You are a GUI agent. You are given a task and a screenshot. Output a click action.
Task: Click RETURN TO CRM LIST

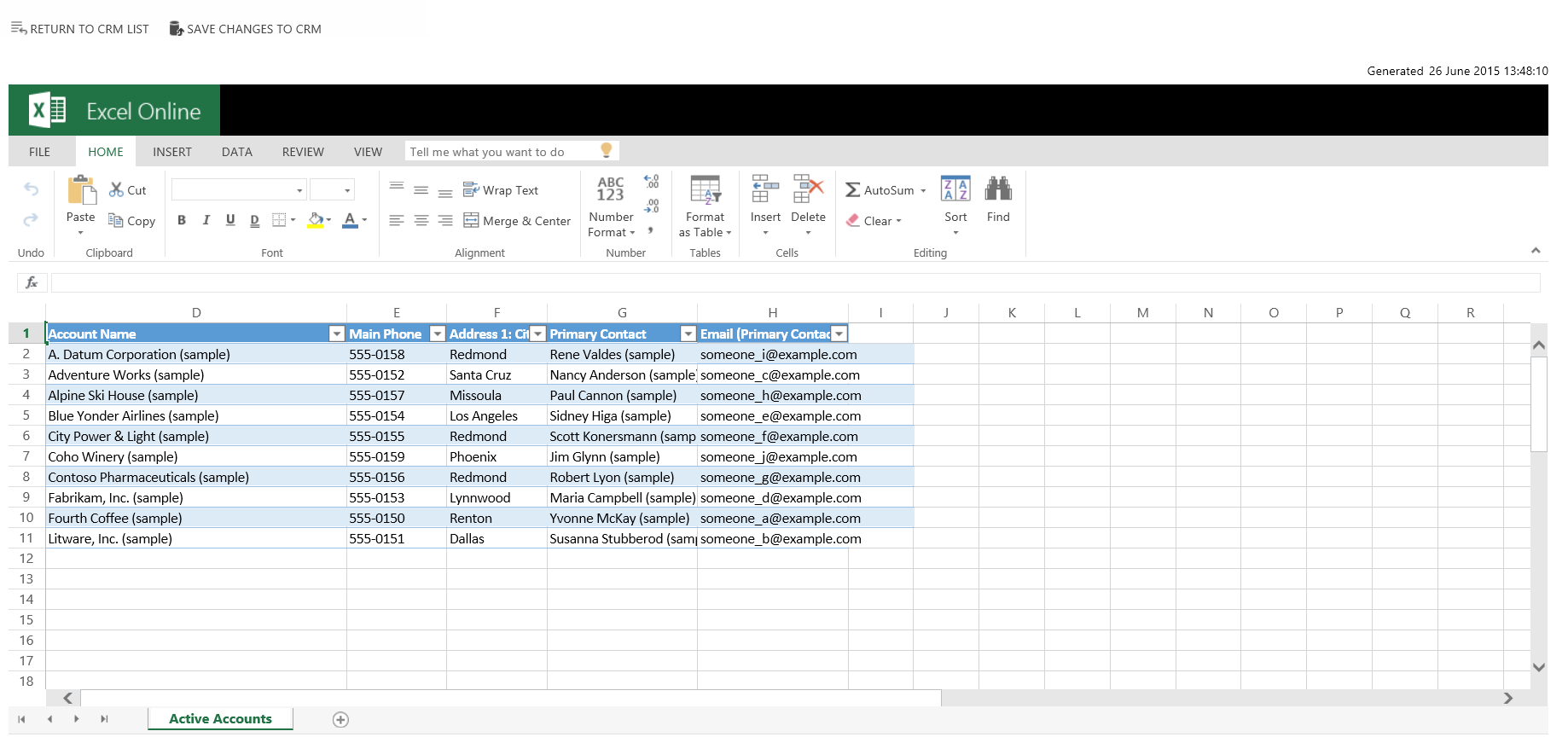pos(80,28)
